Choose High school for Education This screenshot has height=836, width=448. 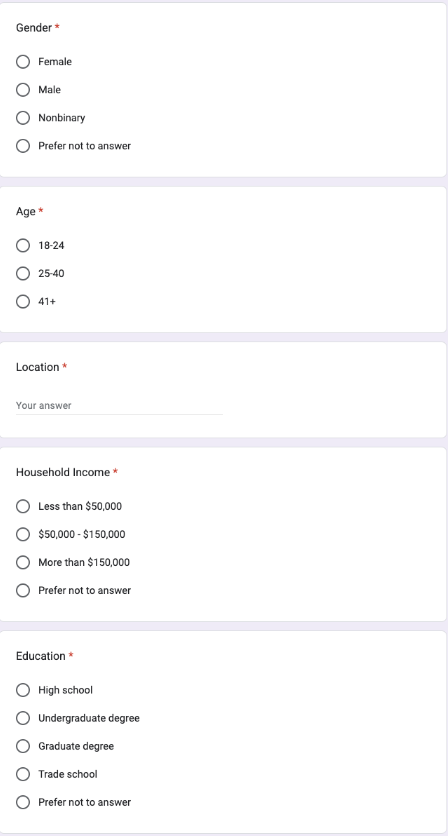click(x=23, y=690)
